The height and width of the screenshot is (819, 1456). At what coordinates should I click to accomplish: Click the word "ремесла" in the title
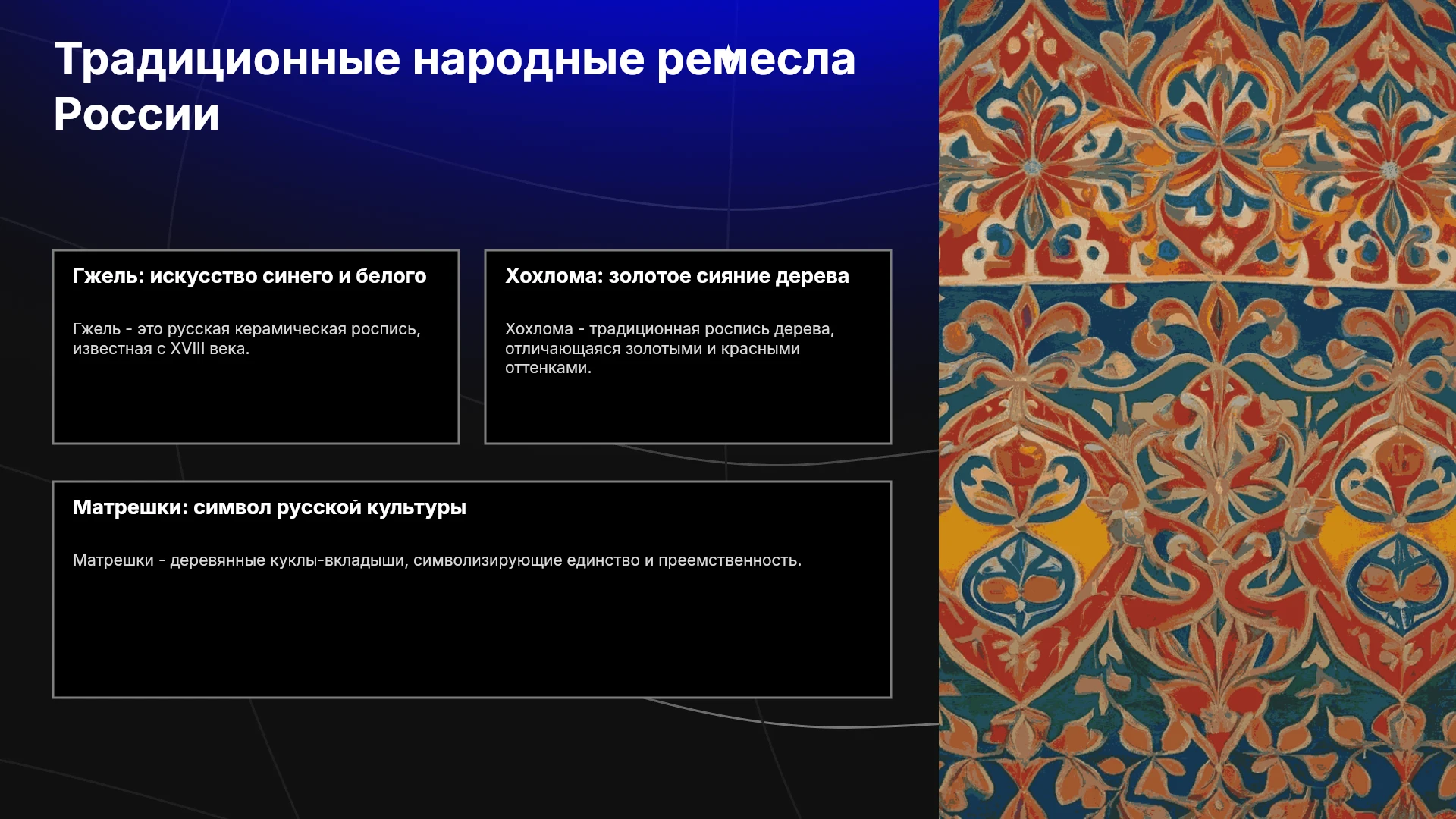pyautogui.click(x=756, y=60)
